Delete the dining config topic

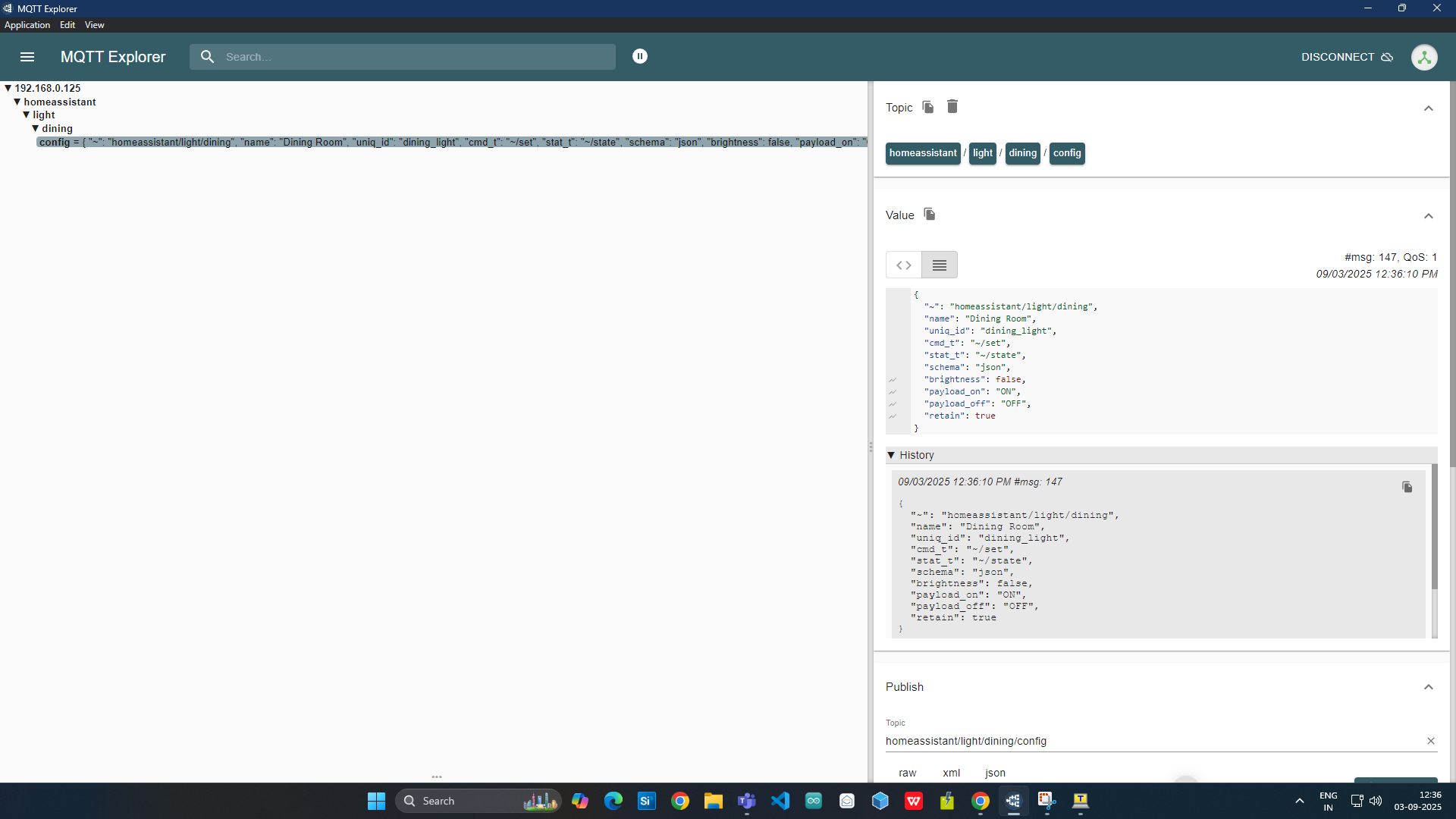point(952,106)
